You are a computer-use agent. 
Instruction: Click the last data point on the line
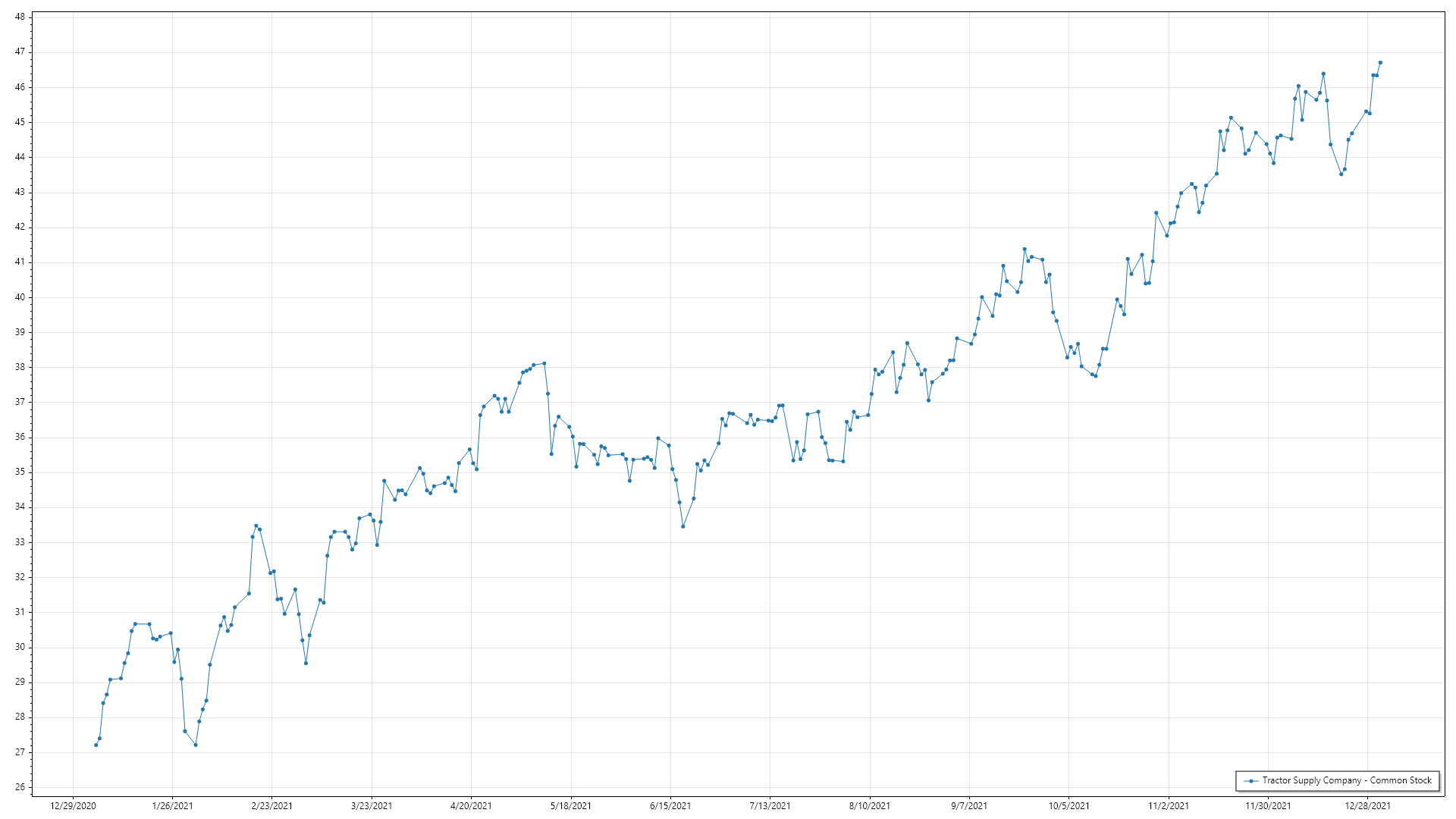1380,62
